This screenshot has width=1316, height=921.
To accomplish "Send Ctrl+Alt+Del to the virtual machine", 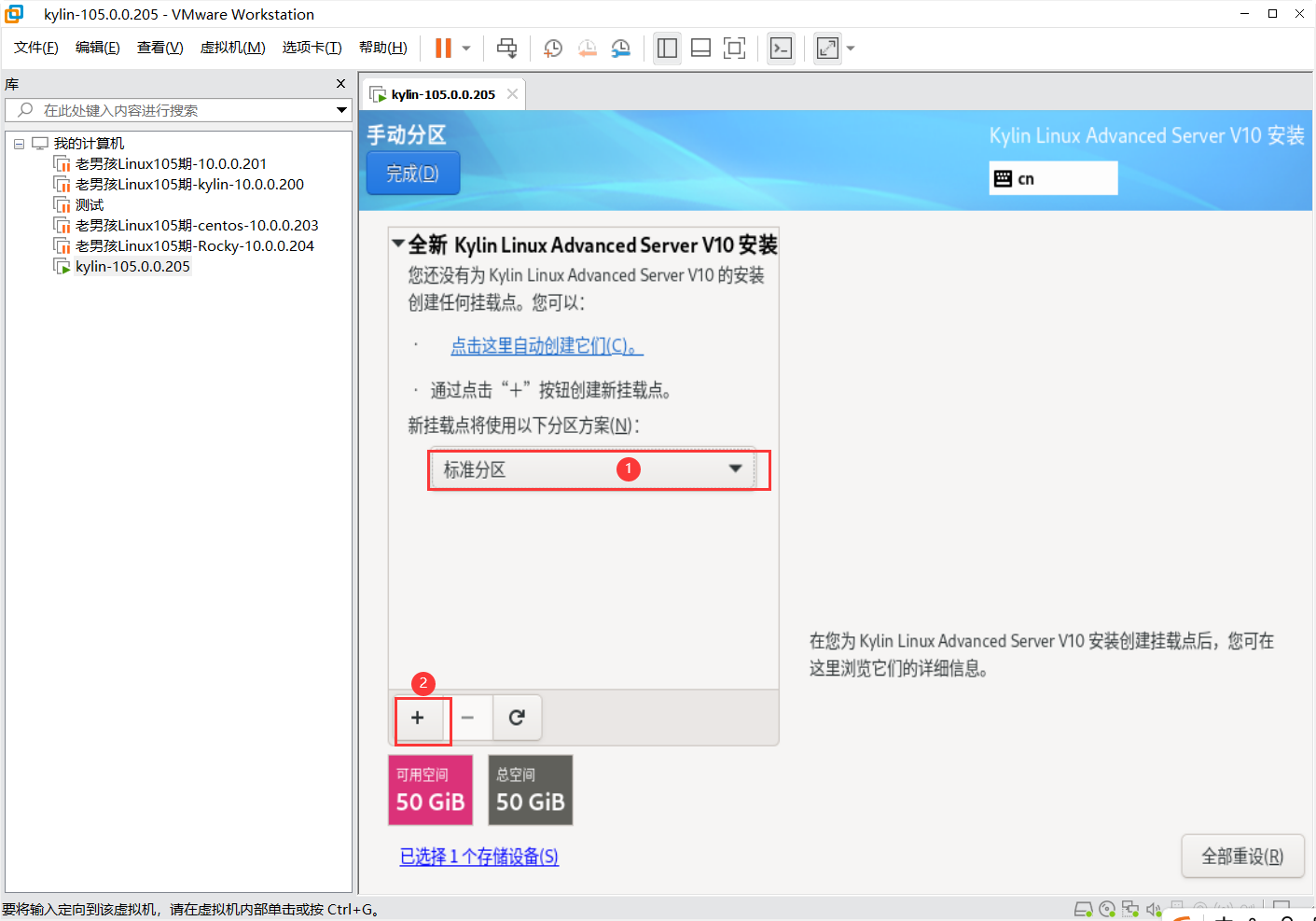I will [x=506, y=49].
